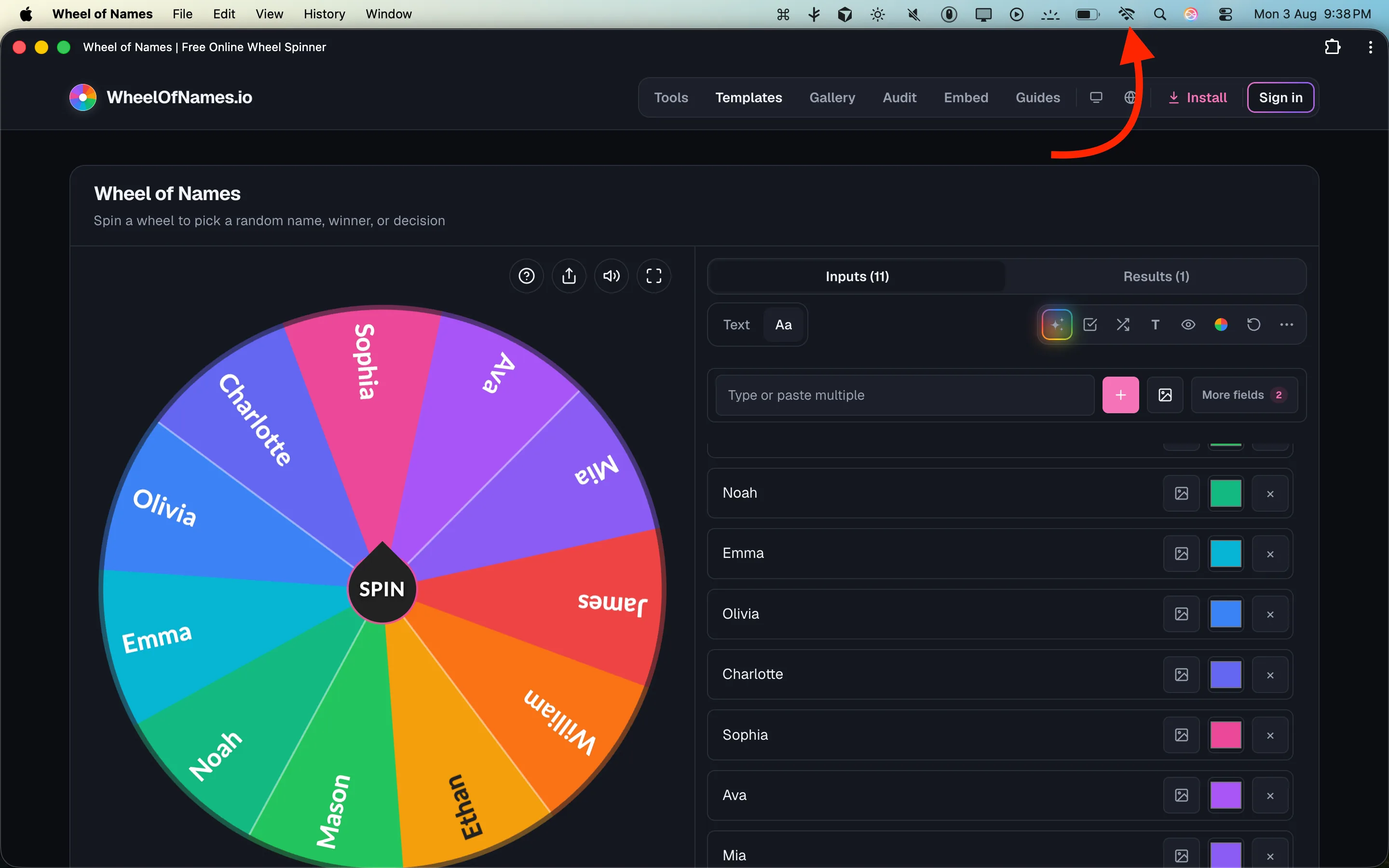Expand the More fields option
Image resolution: width=1389 pixels, height=868 pixels.
pyautogui.click(x=1244, y=395)
